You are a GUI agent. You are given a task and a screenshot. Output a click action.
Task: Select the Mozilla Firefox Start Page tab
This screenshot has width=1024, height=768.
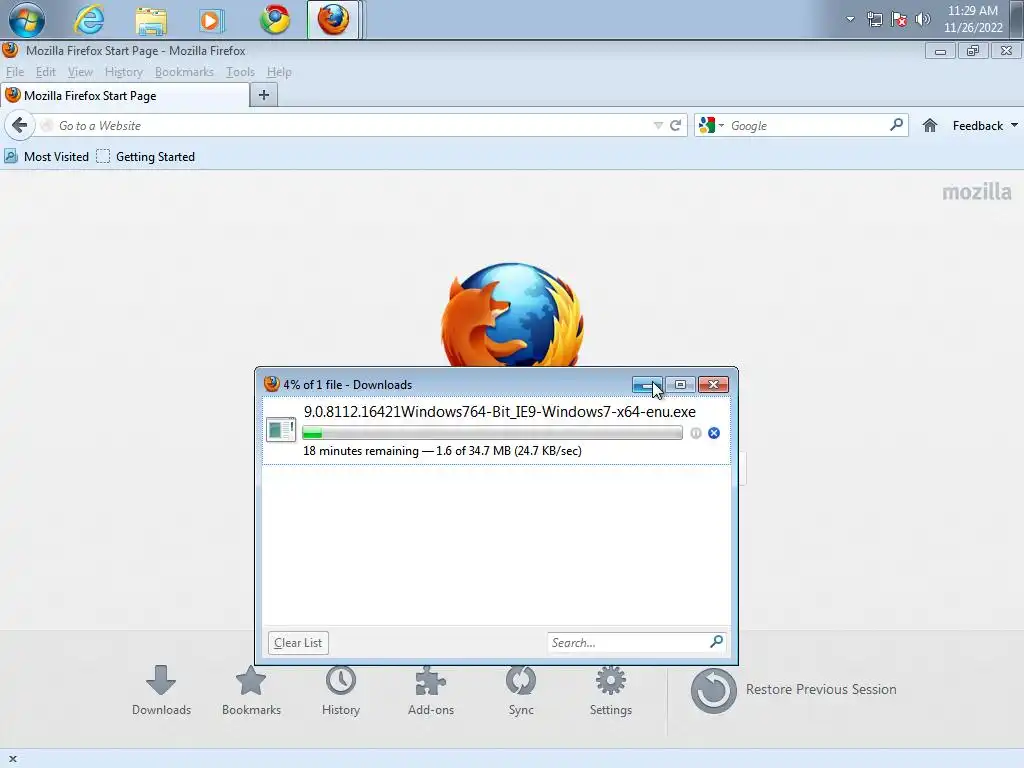click(125, 96)
